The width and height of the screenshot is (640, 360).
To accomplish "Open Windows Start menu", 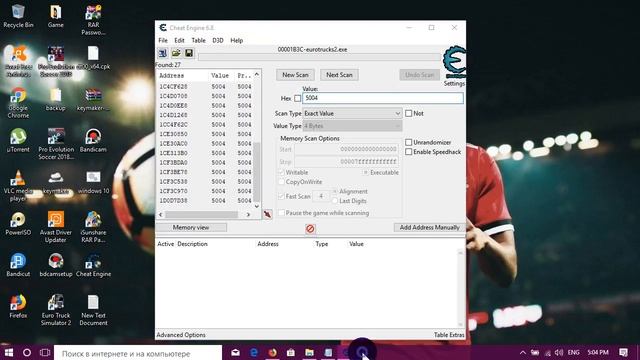I will pyautogui.click(x=9, y=352).
